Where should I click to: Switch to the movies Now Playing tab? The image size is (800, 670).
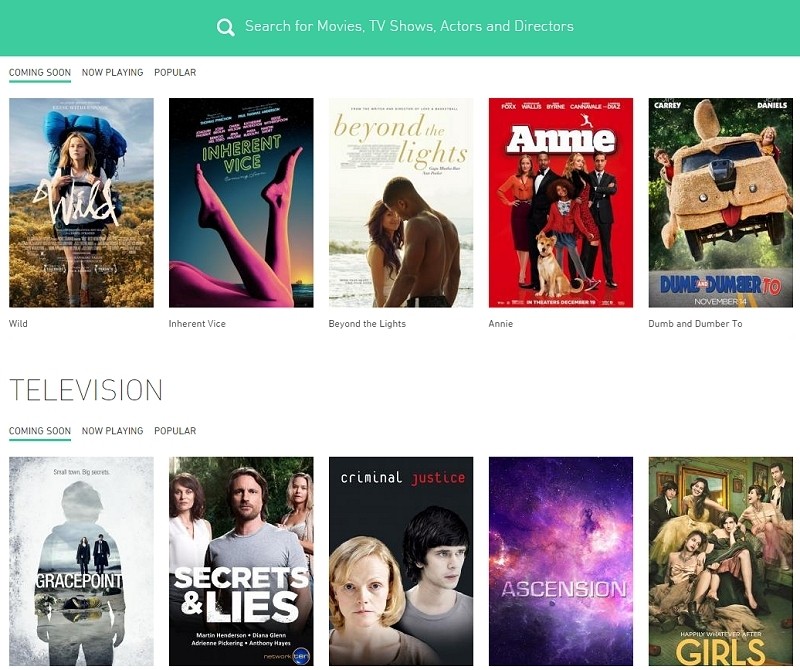112,72
